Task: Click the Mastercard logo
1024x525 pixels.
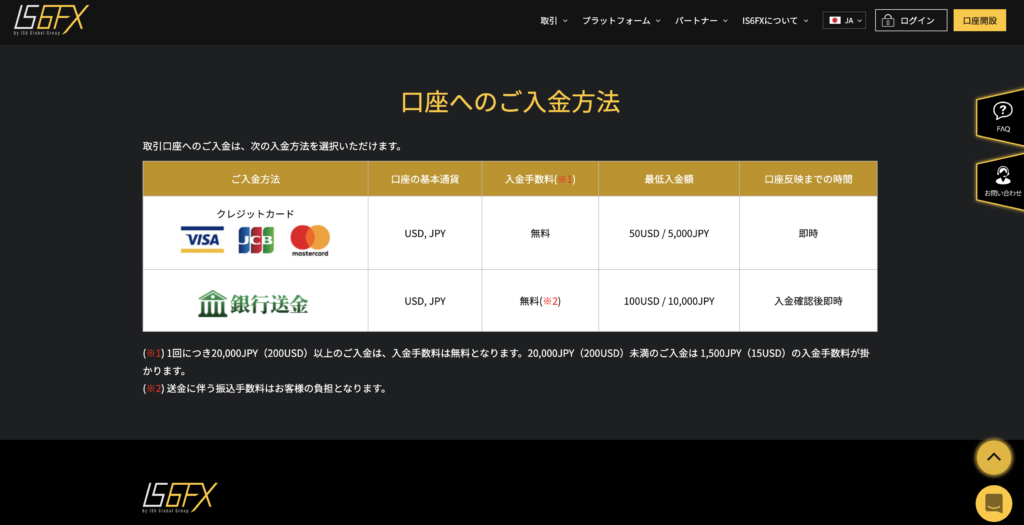Action: point(310,240)
